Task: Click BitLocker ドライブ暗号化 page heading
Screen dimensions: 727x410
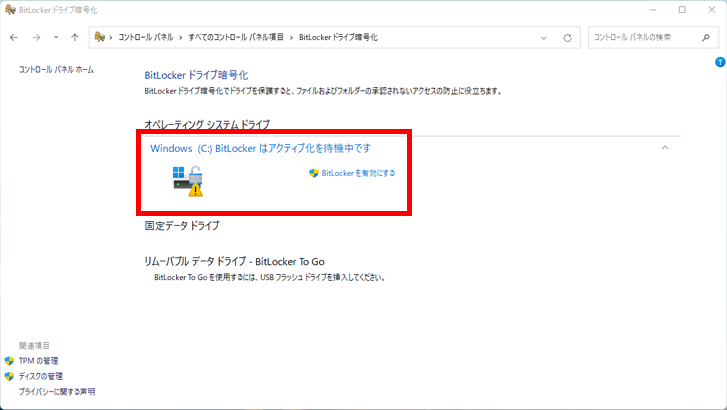Action: pos(196,75)
